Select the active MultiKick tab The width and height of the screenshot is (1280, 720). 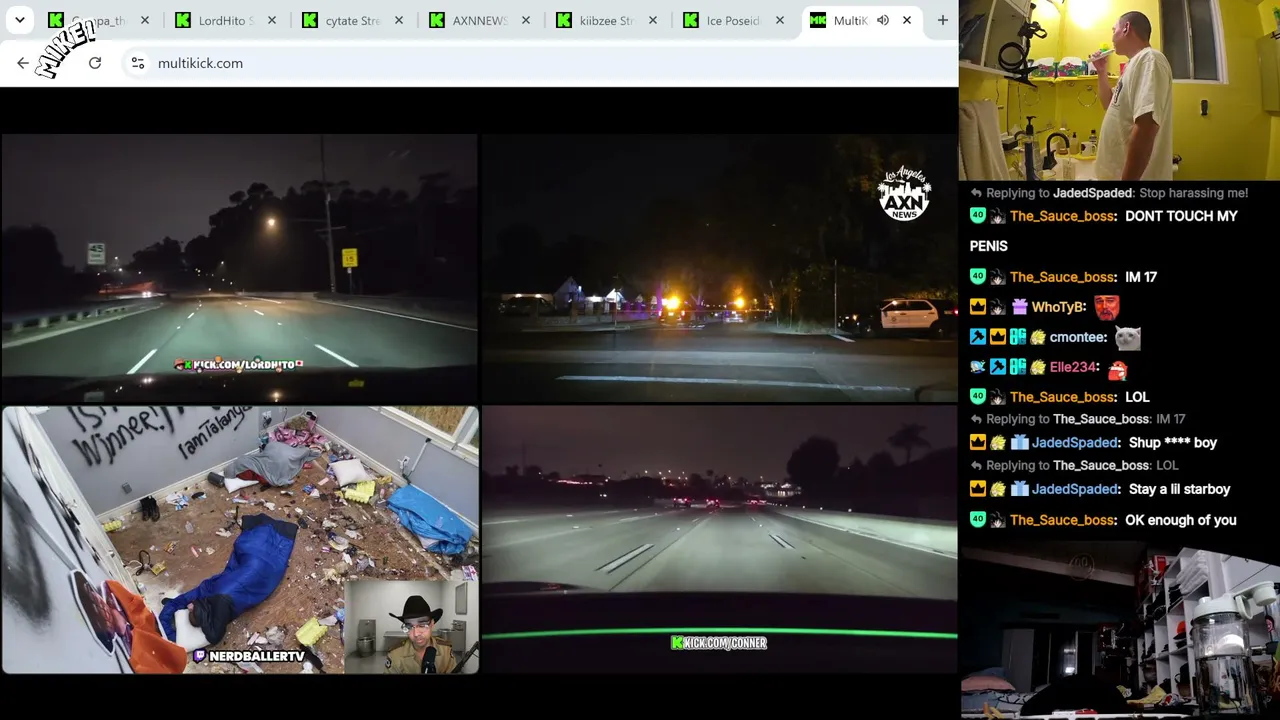click(x=861, y=20)
